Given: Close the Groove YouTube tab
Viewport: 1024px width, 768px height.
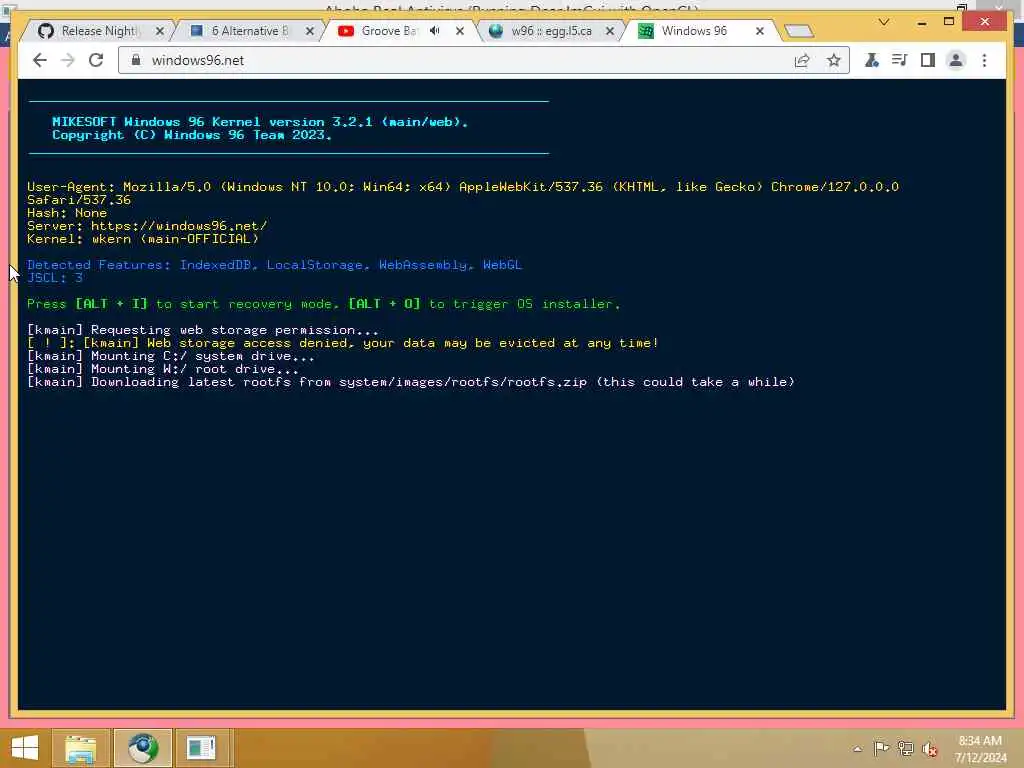Looking at the screenshot, I should [x=460, y=31].
